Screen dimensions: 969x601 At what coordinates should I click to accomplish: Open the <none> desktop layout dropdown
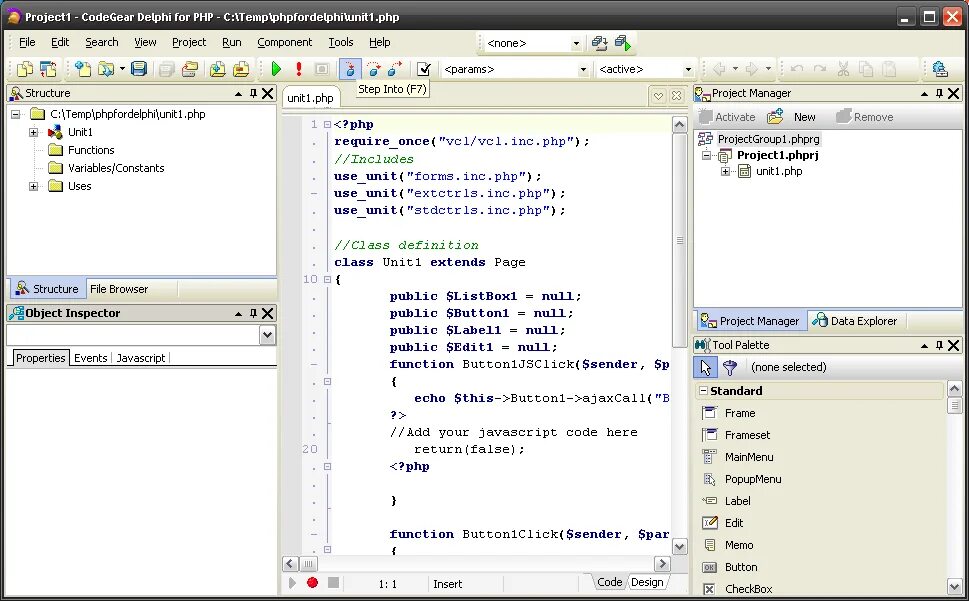(576, 43)
